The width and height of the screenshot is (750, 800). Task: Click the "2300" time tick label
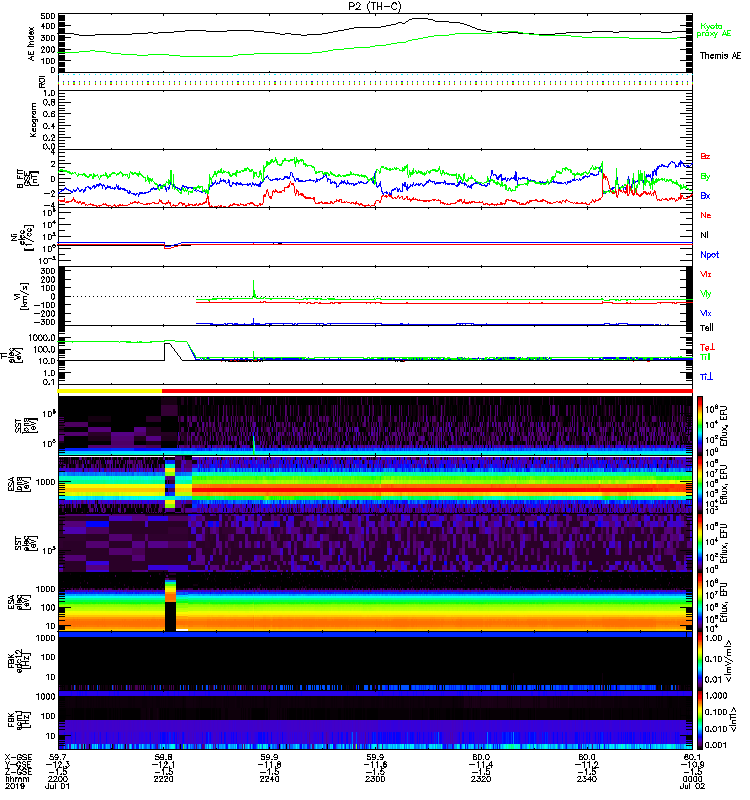point(375,779)
